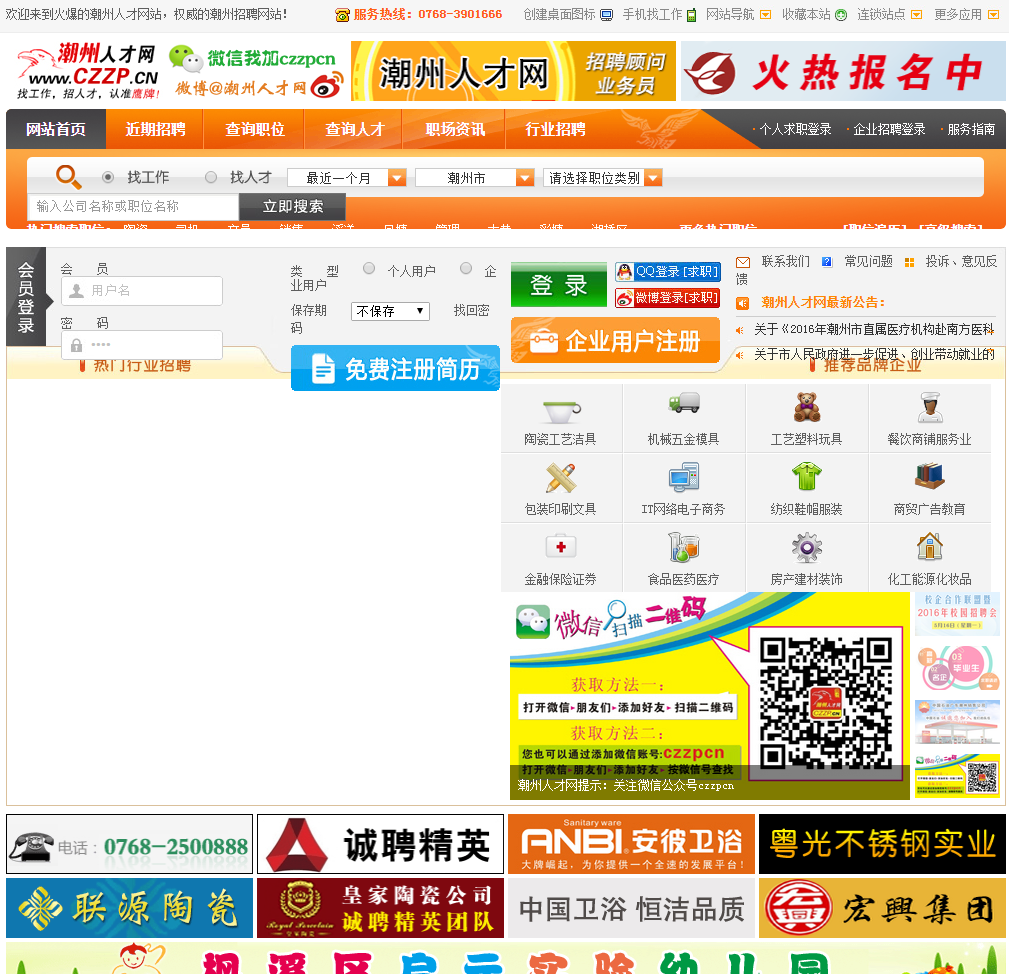This screenshot has width=1009, height=974.
Task: Open the 最近一个月 time range dropdown
Action: click(x=347, y=178)
